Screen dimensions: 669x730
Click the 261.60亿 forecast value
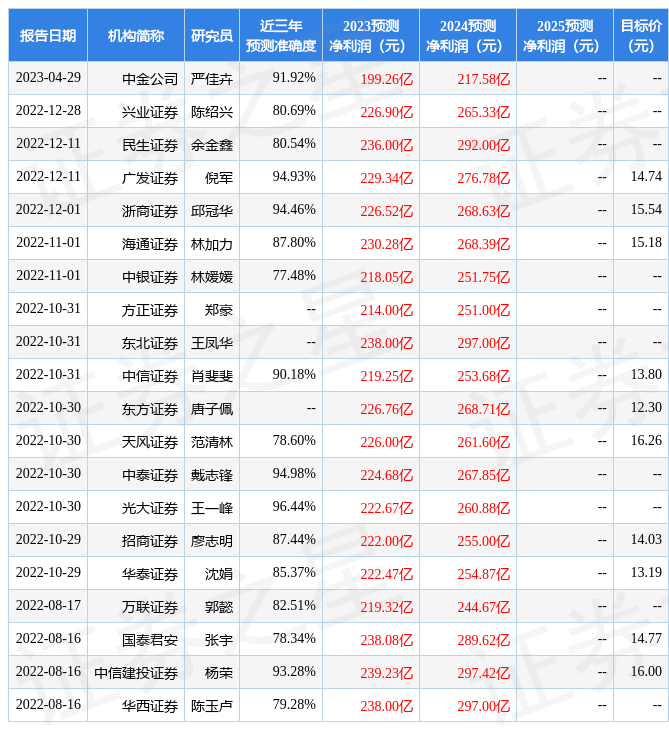(483, 442)
